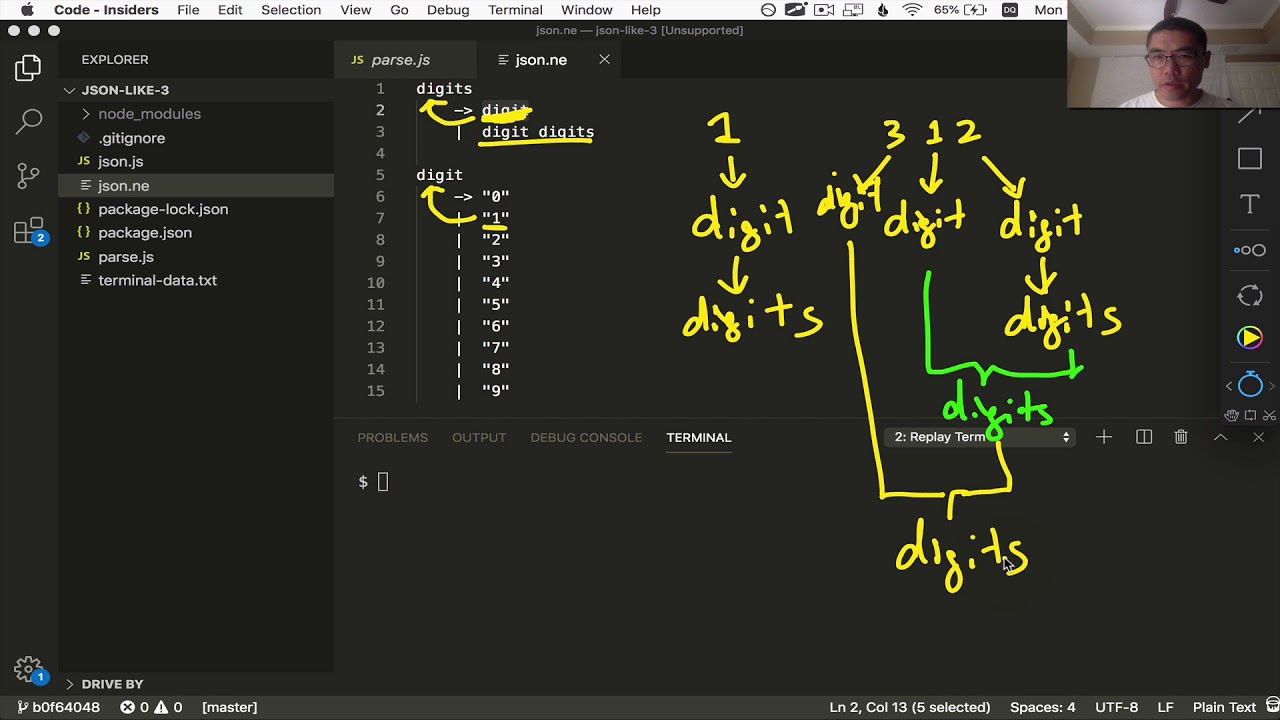
Task: Open the Help menu
Action: coord(645,10)
